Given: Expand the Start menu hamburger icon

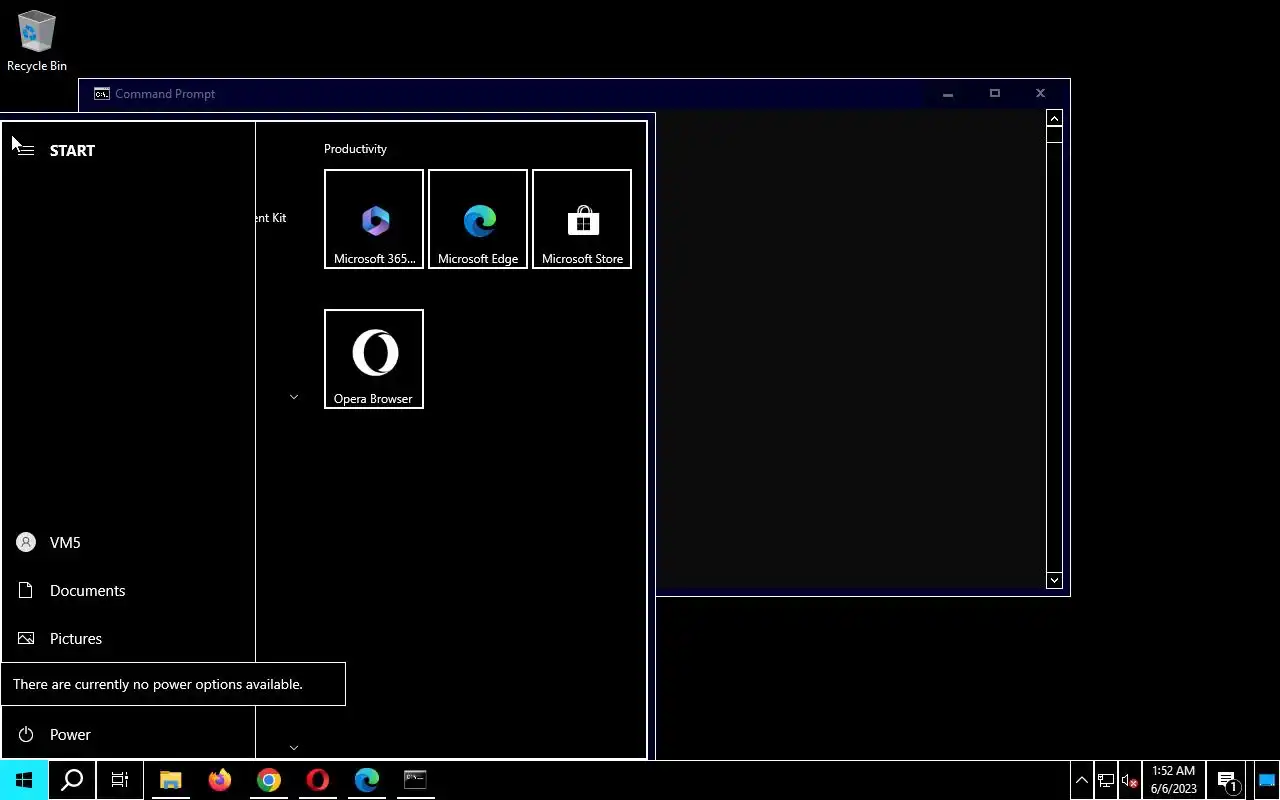Looking at the screenshot, I should [x=26, y=150].
